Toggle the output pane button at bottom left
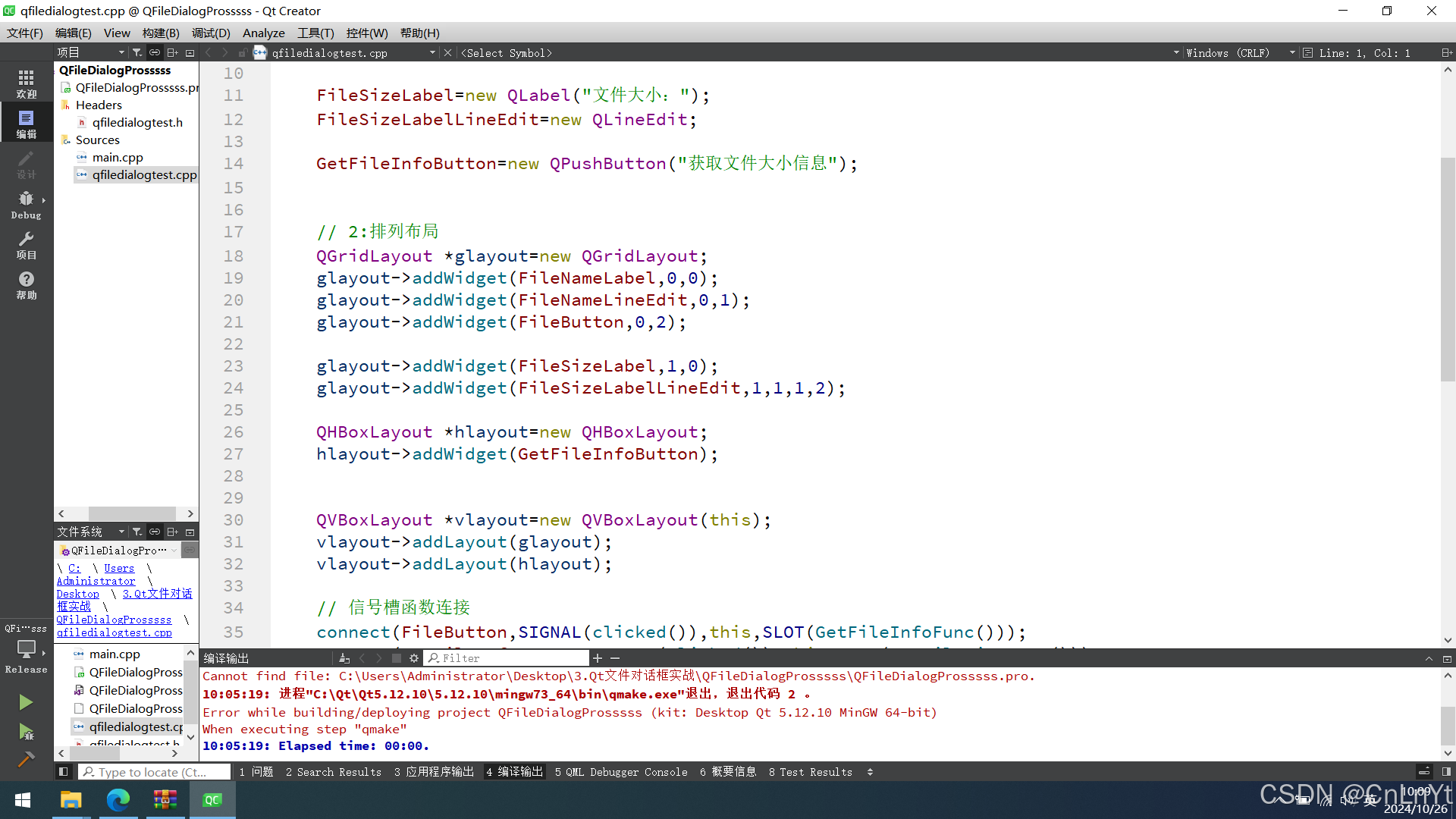 click(x=64, y=771)
